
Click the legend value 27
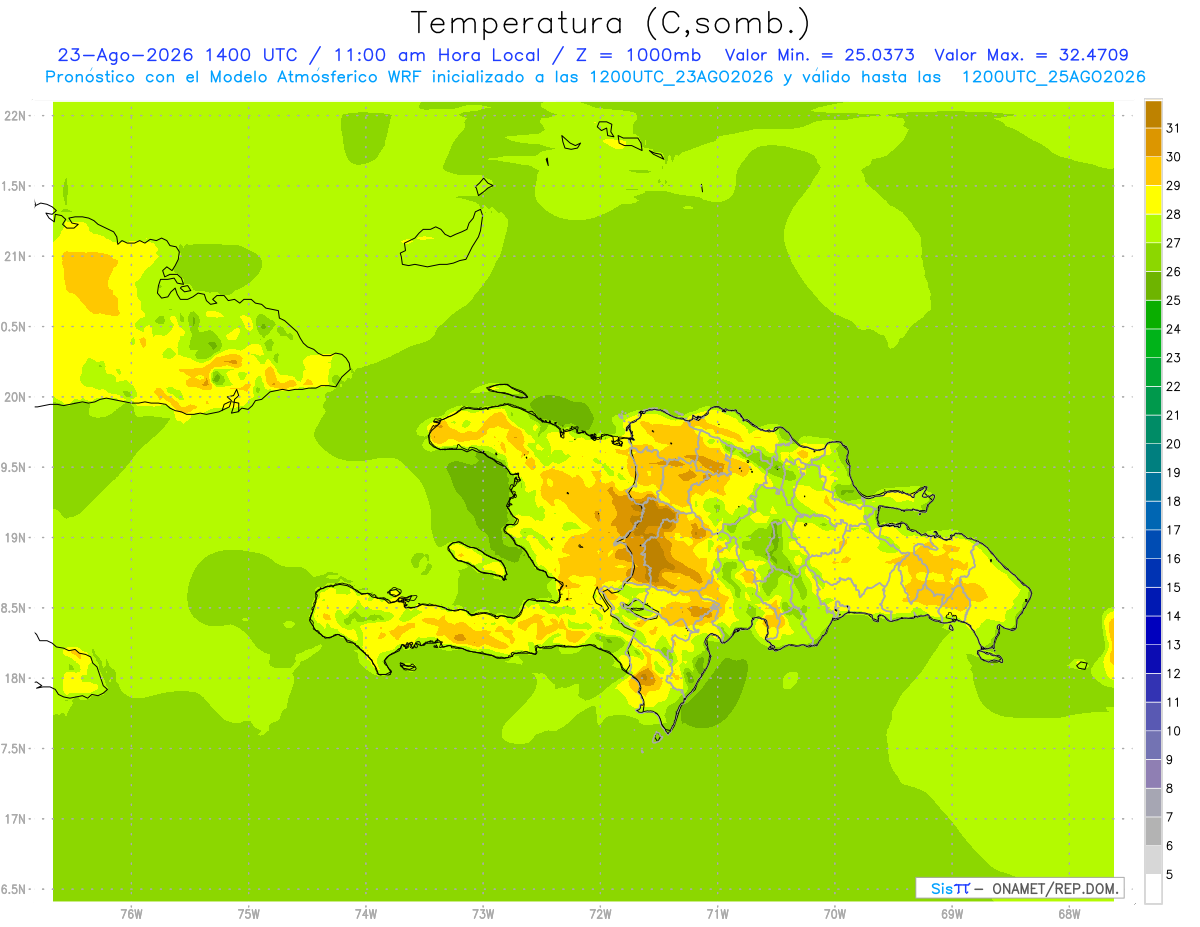coord(1174,243)
